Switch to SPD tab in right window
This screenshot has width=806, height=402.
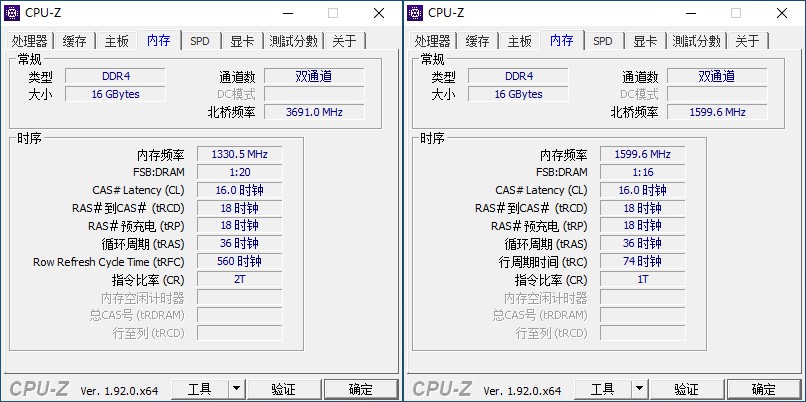[603, 41]
